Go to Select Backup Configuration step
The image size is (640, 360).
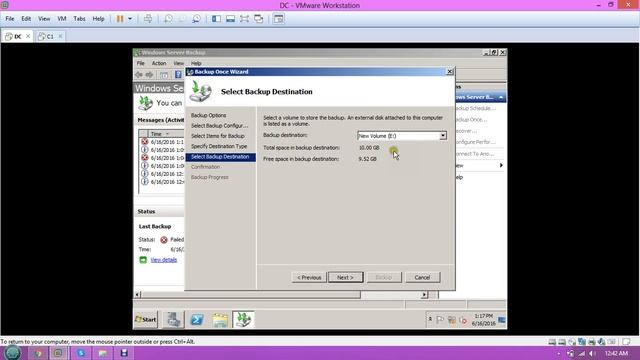(220, 126)
